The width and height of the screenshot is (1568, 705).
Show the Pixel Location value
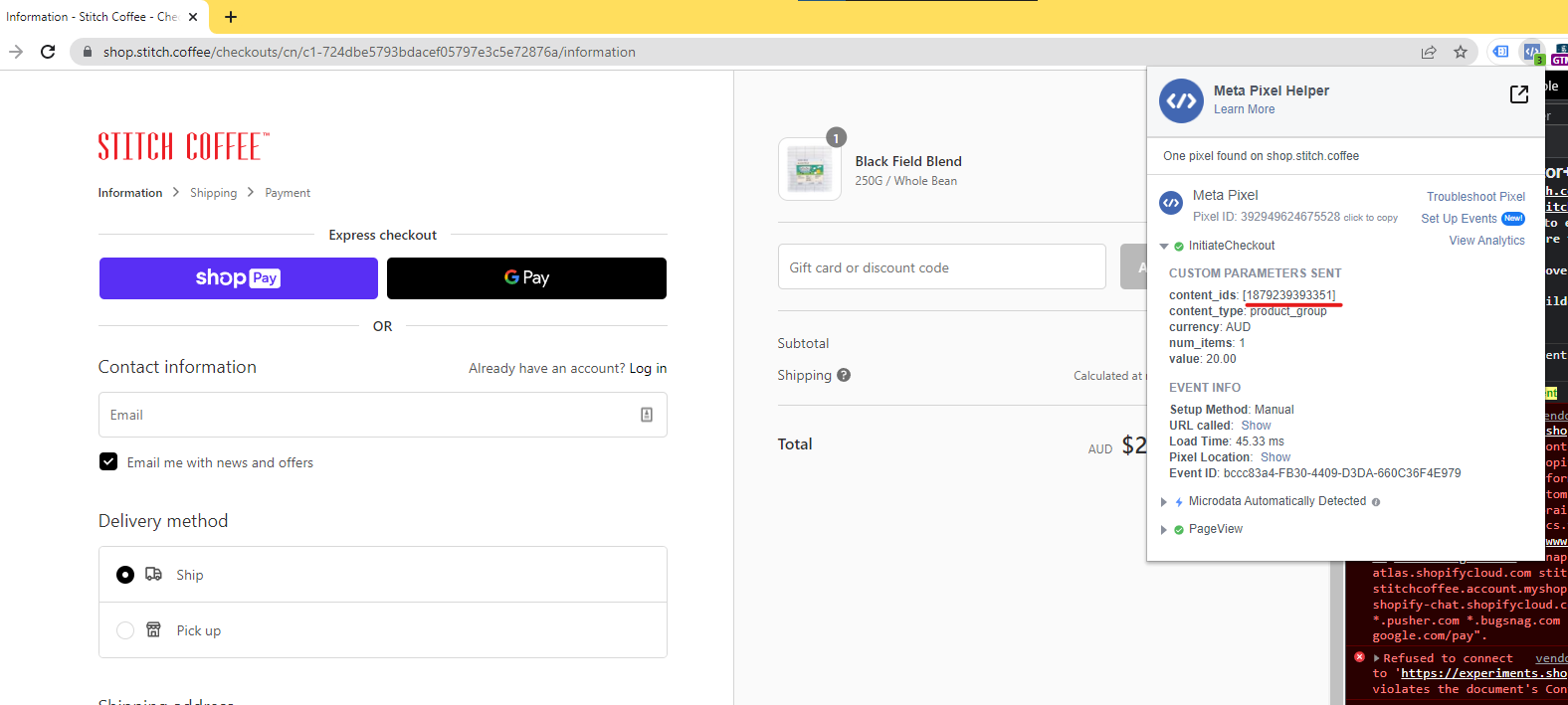click(1275, 457)
